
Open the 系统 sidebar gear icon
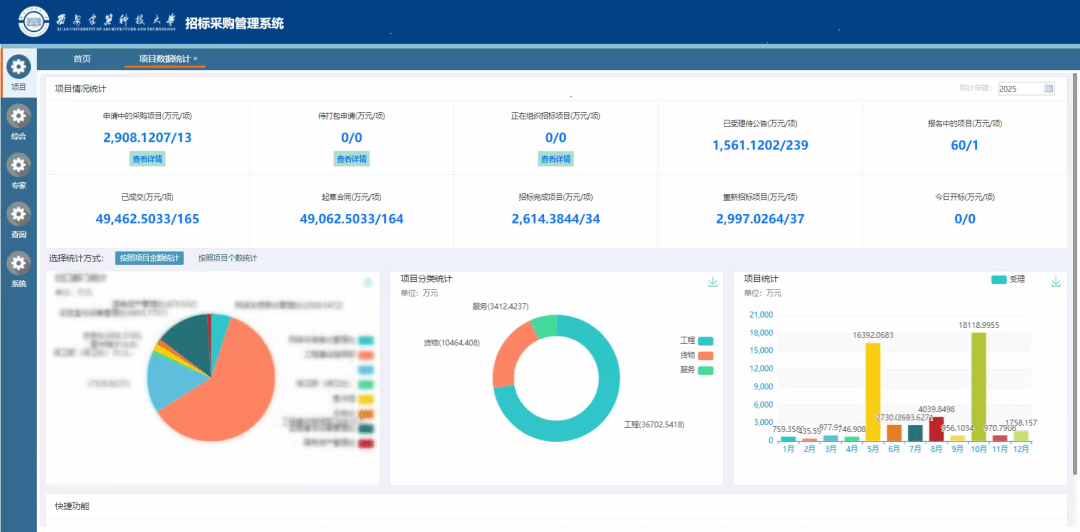tap(19, 263)
